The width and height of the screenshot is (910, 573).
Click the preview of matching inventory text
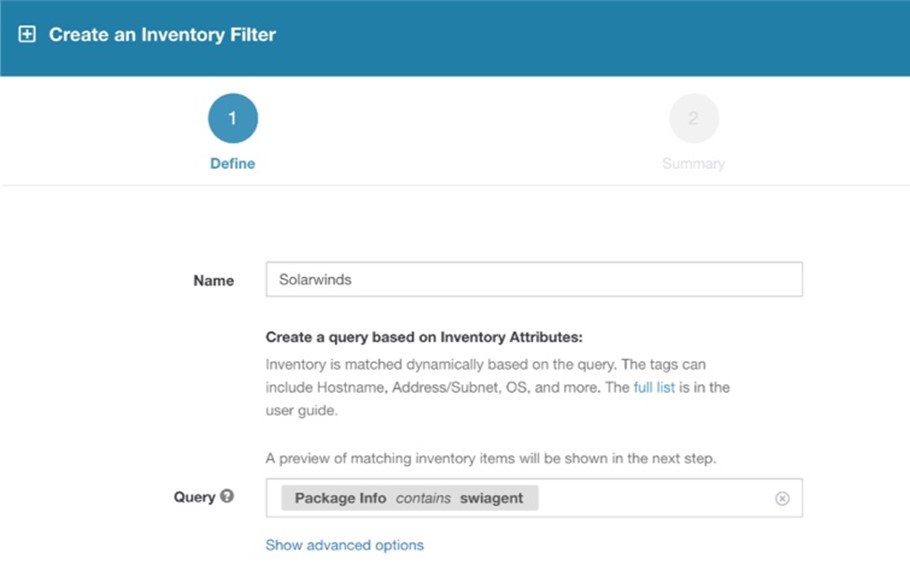[x=491, y=459]
